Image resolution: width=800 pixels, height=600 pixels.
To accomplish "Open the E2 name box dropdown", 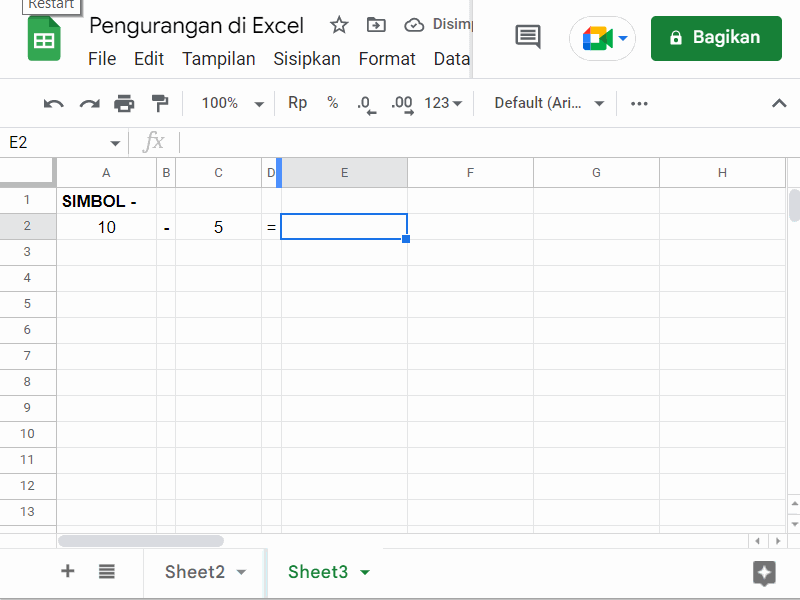I will point(115,143).
